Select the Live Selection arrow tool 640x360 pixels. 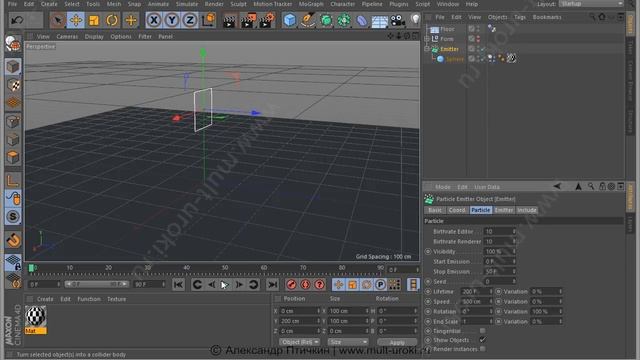point(58,20)
